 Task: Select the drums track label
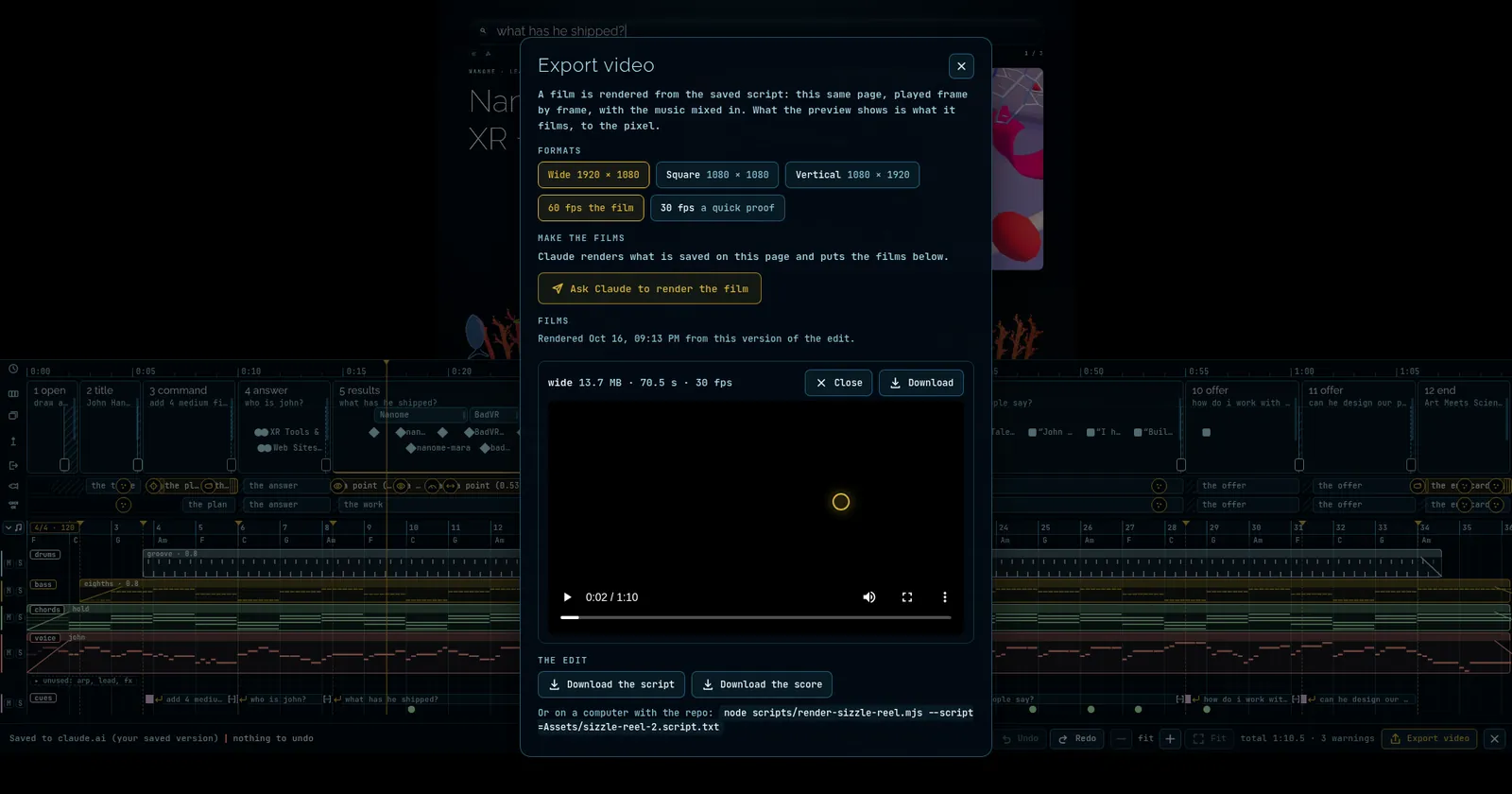[x=45, y=555]
